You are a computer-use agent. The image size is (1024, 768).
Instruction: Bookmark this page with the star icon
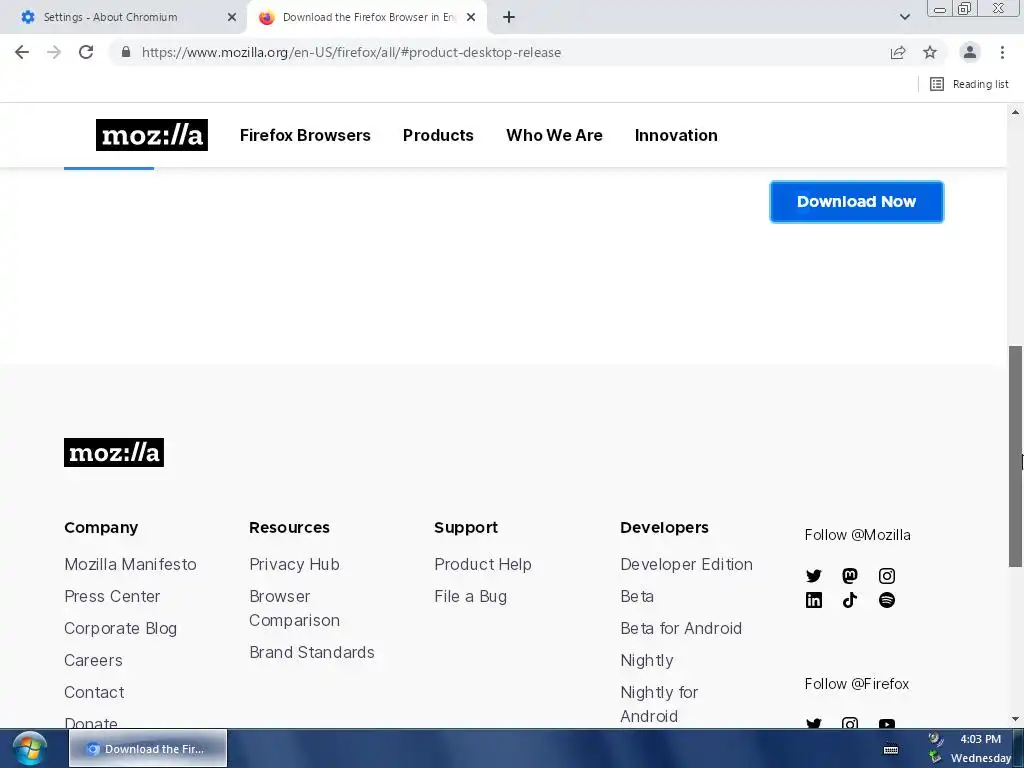930,52
